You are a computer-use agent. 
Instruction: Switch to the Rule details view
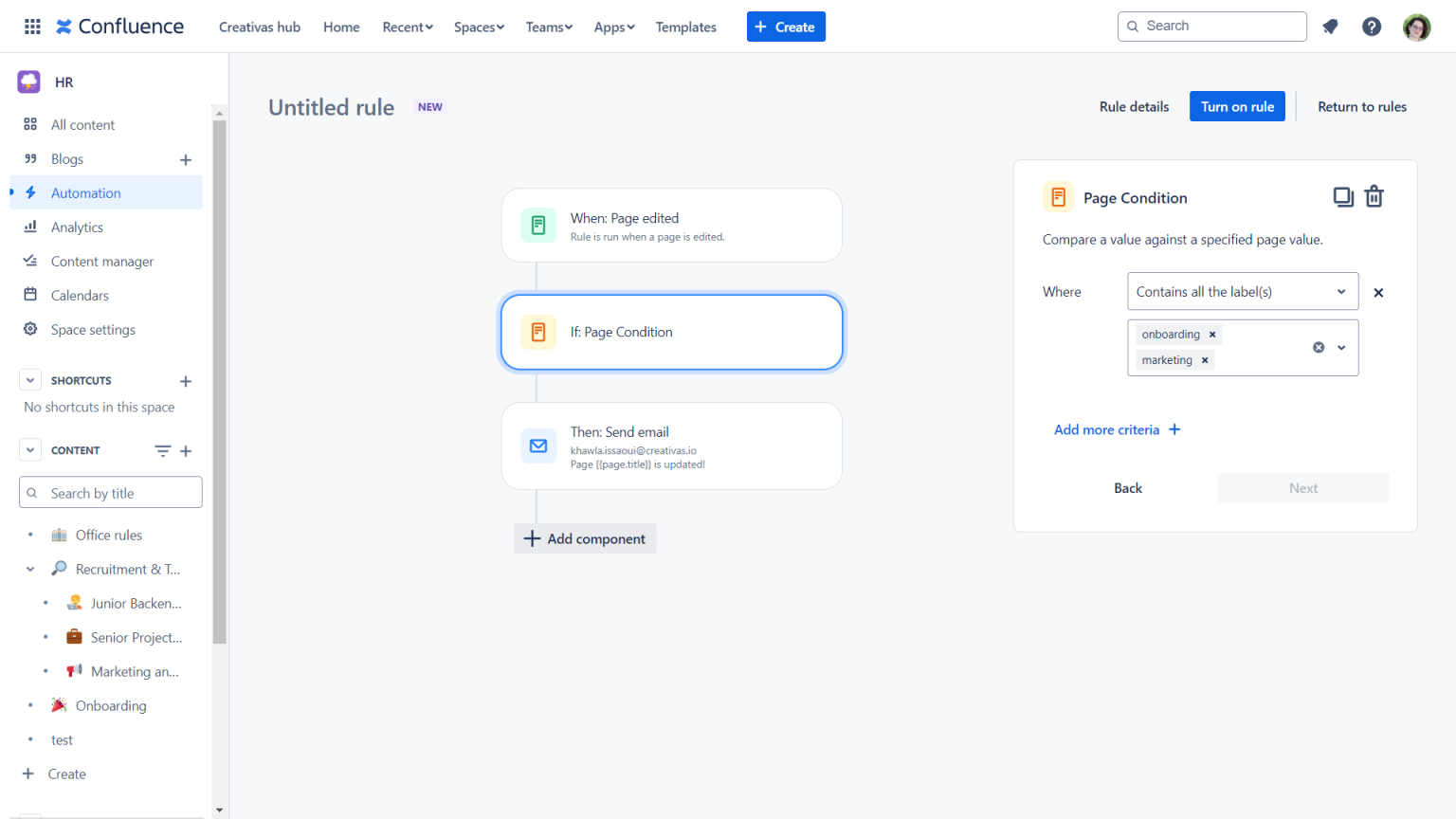click(1134, 106)
